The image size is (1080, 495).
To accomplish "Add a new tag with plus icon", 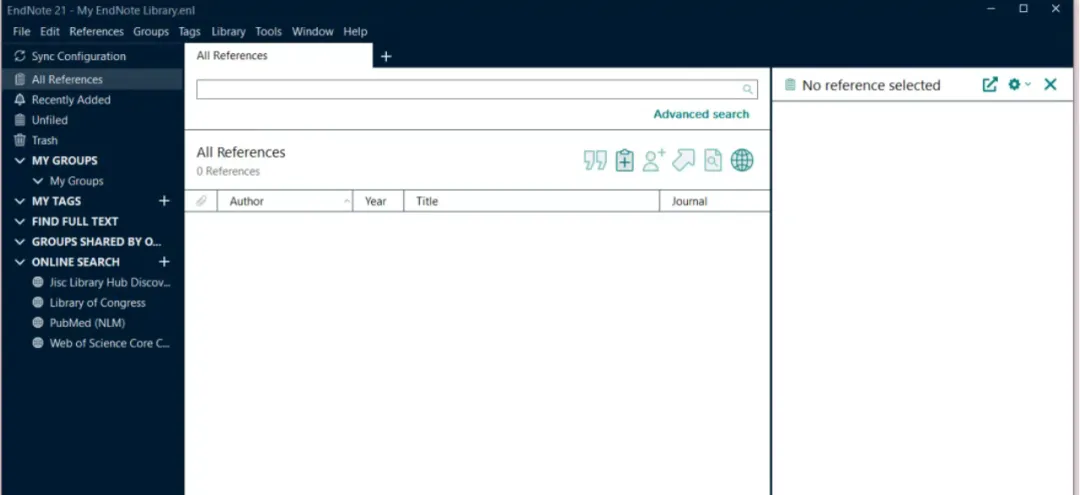I will [164, 201].
